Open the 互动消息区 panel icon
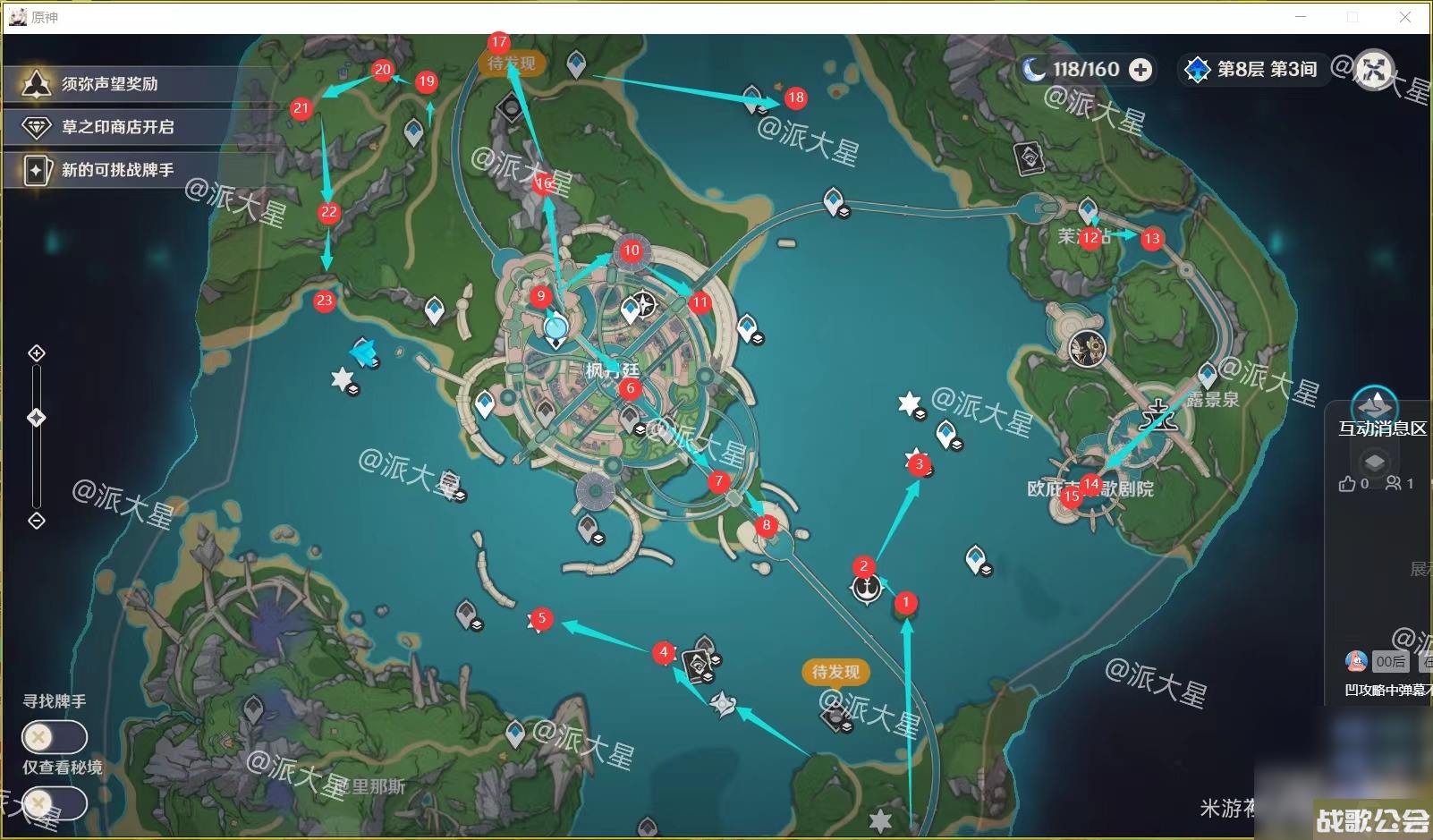 click(1375, 404)
